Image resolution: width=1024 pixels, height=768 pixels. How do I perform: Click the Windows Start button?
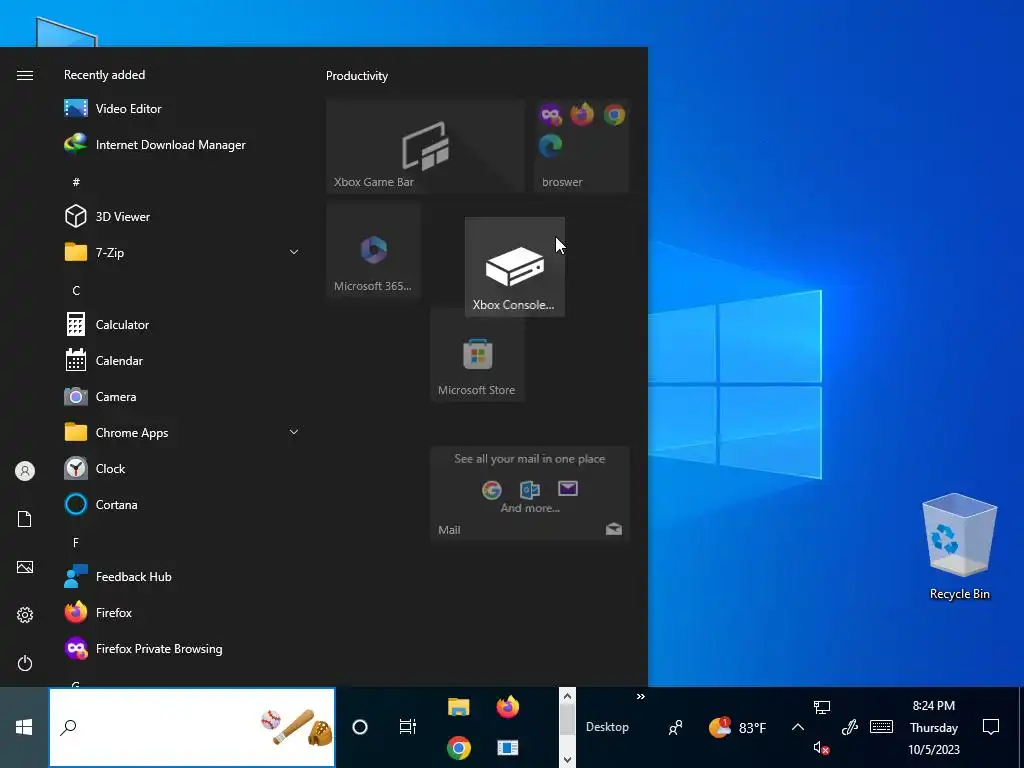click(x=24, y=727)
